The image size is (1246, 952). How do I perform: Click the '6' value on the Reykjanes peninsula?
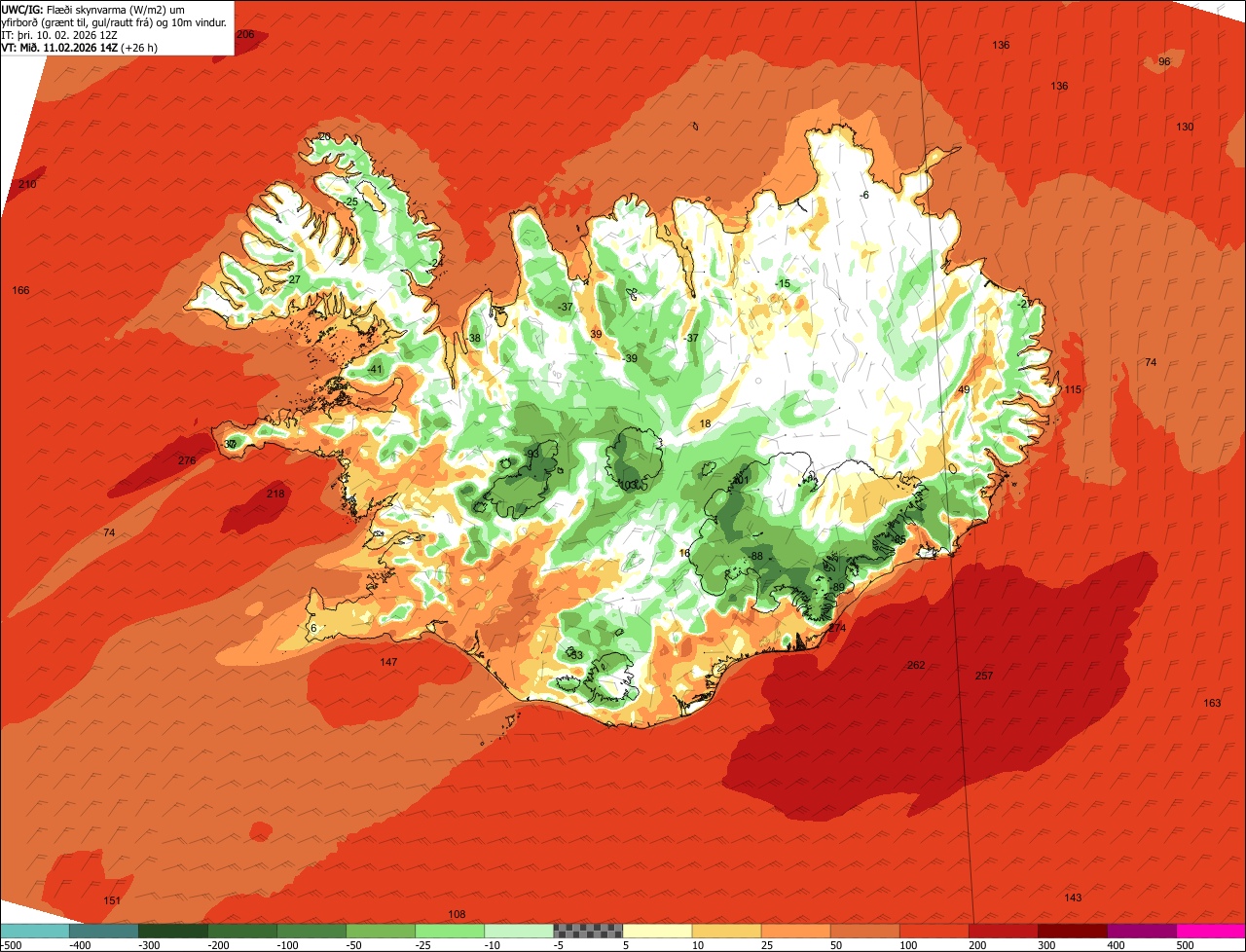point(313,628)
